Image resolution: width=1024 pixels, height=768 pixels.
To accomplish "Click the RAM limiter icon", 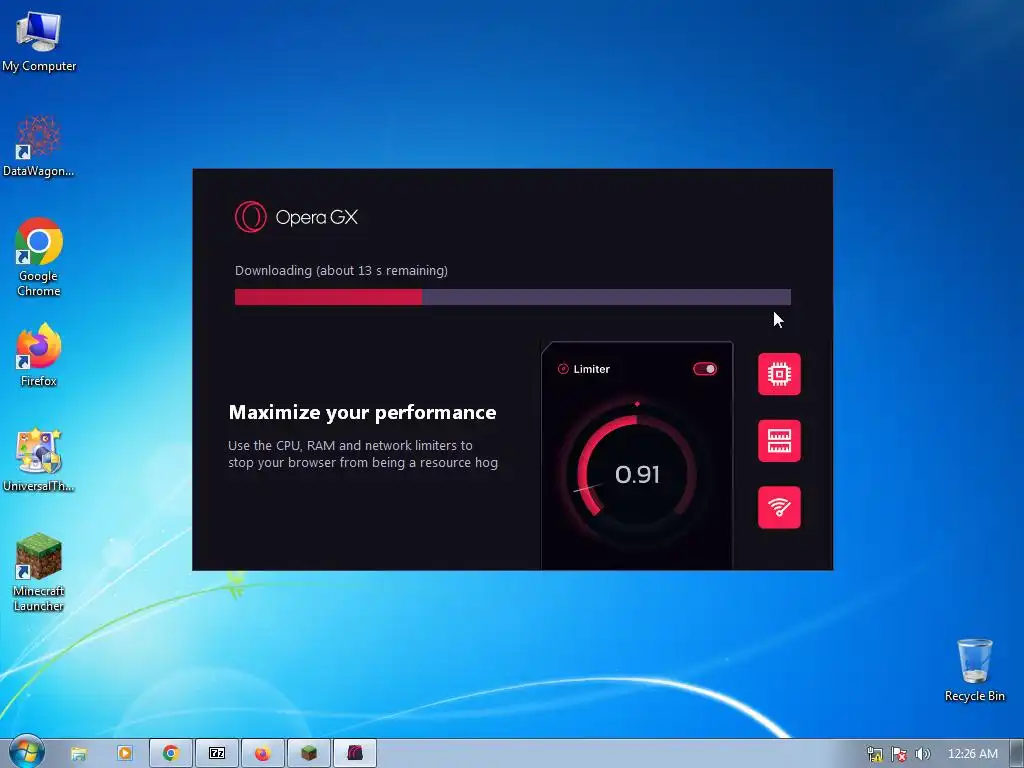I will 779,441.
